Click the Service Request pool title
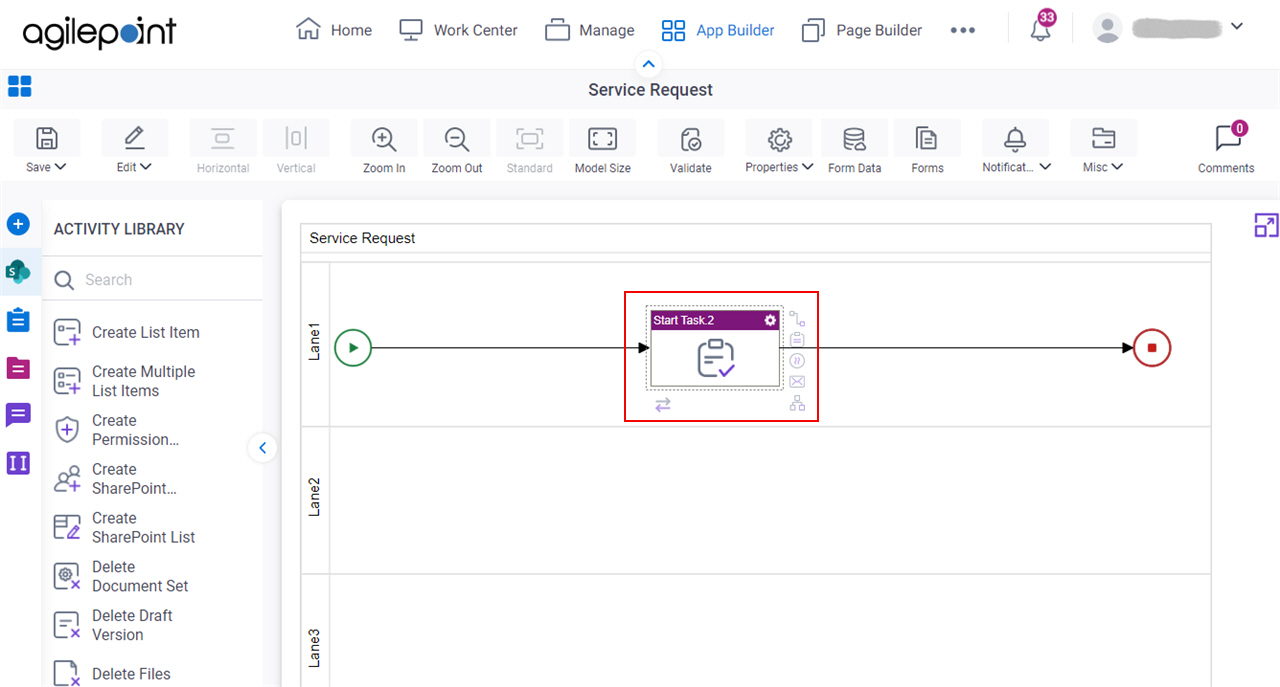The width and height of the screenshot is (1280, 687). (x=362, y=238)
